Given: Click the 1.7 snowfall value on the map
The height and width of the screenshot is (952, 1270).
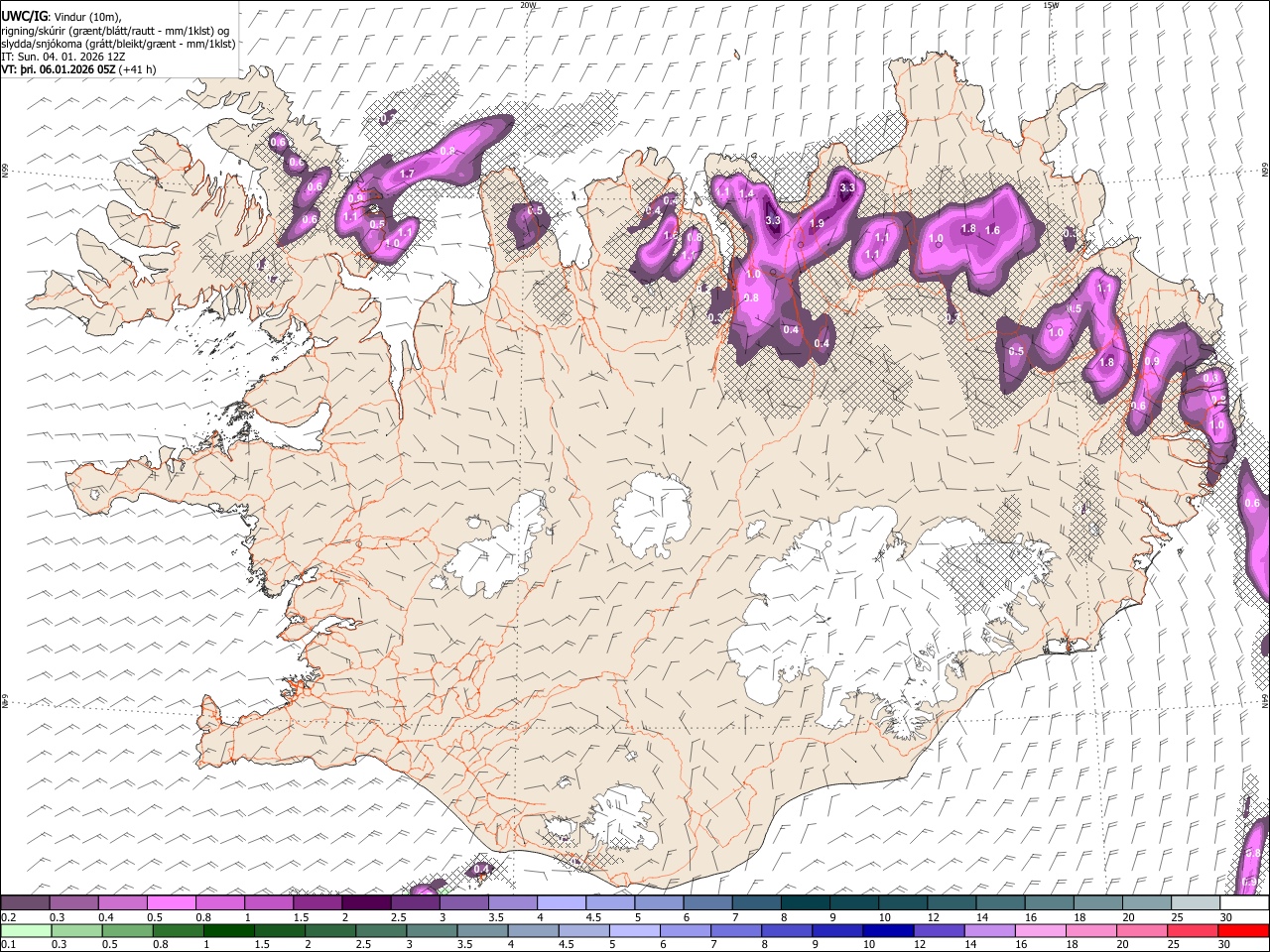Looking at the screenshot, I should pos(406,175).
